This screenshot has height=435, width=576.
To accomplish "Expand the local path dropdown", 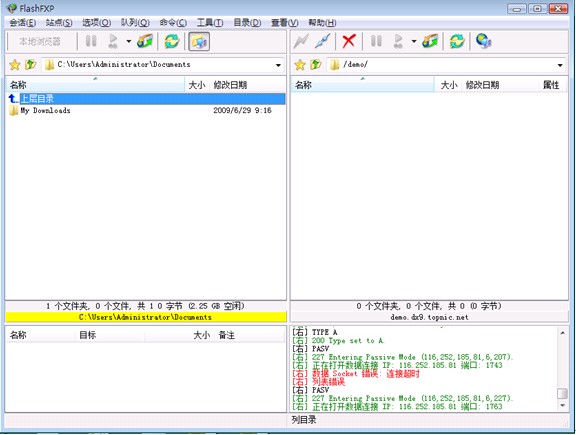I will 278,65.
